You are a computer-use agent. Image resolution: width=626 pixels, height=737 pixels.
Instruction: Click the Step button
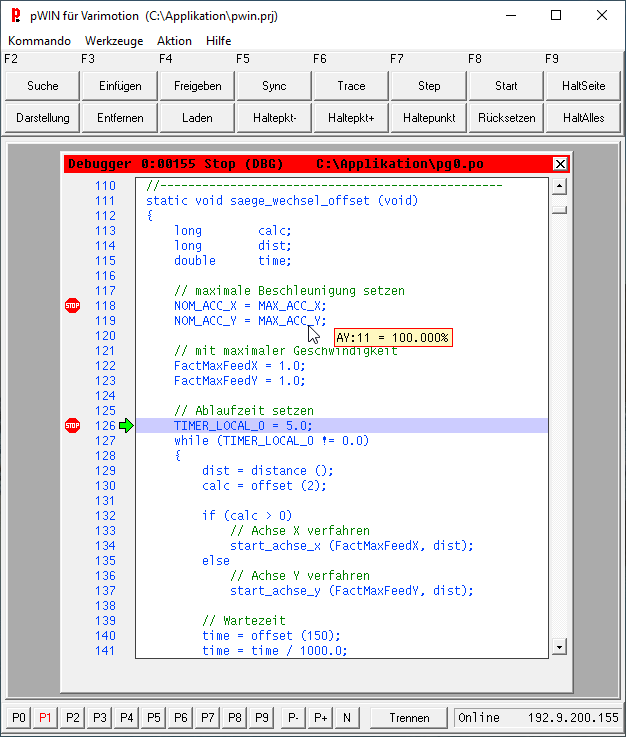coord(429,86)
